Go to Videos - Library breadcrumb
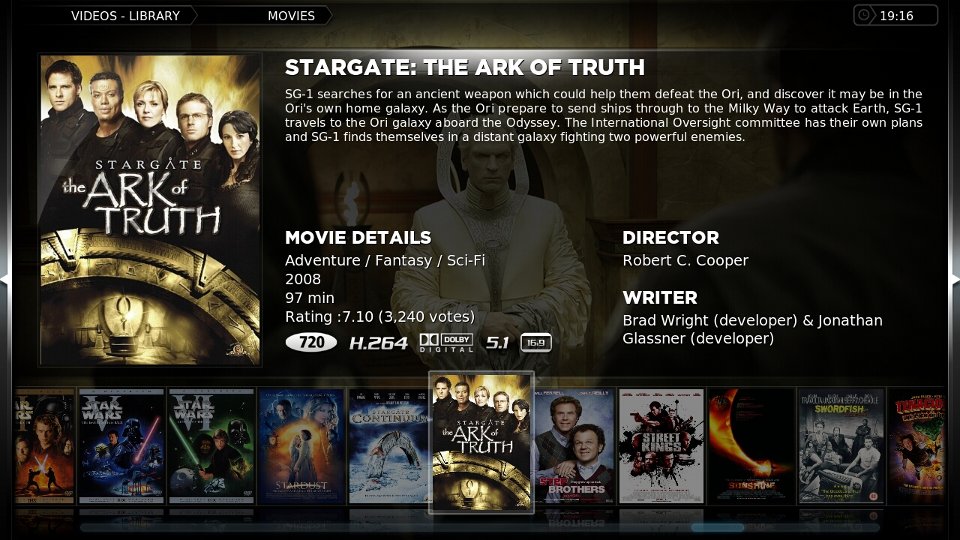960x540 pixels. pos(125,16)
